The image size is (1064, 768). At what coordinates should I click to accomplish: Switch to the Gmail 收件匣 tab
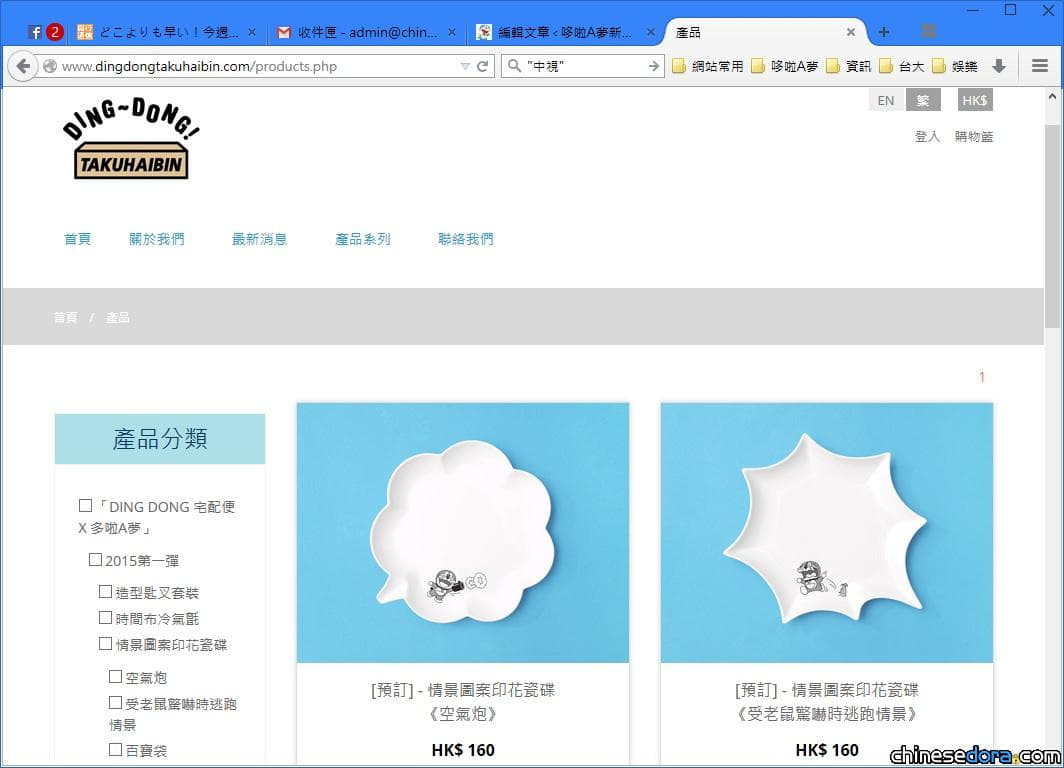366,32
